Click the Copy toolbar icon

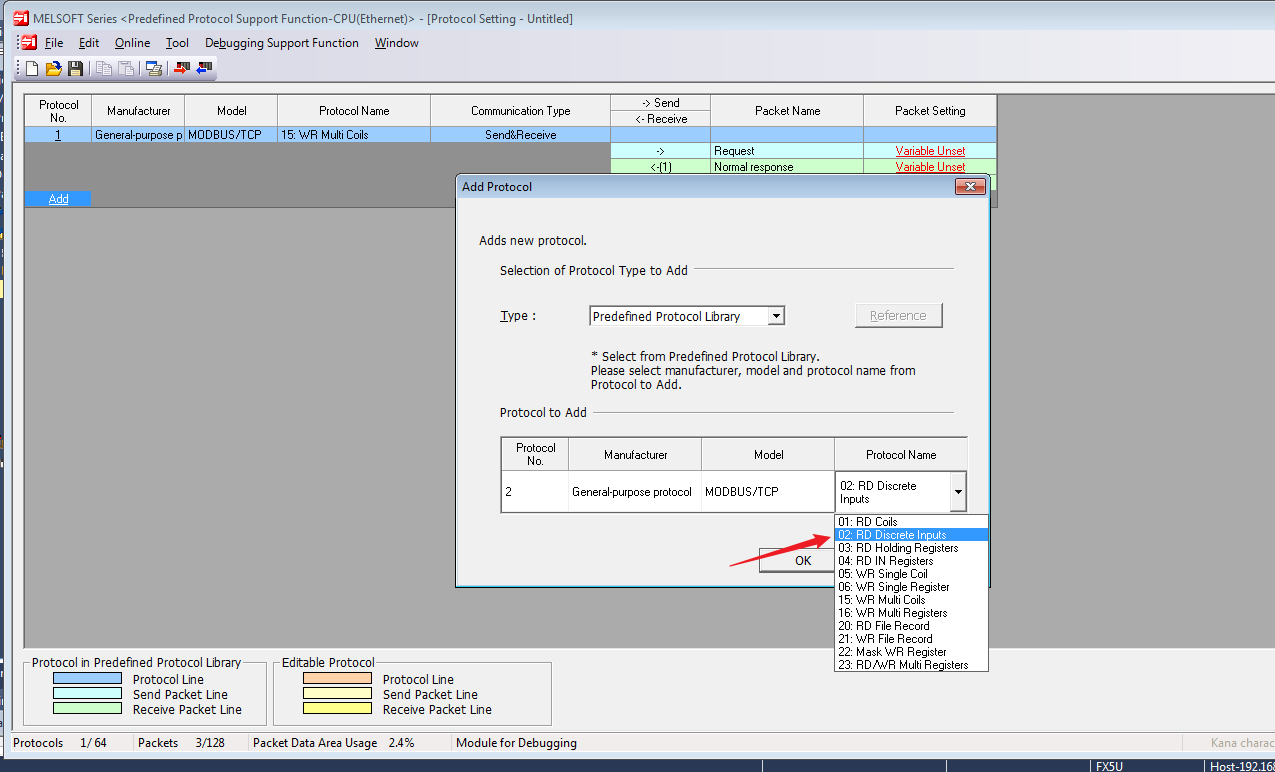coord(104,68)
